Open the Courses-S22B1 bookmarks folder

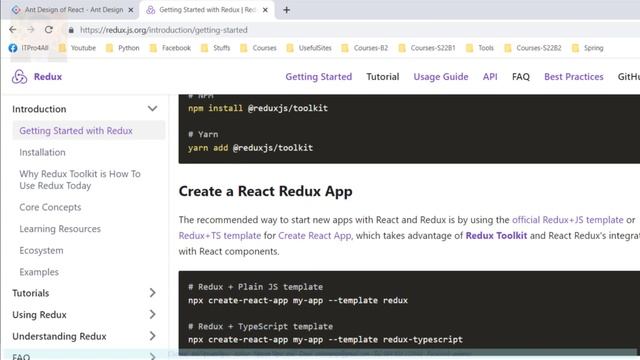pyautogui.click(x=427, y=48)
